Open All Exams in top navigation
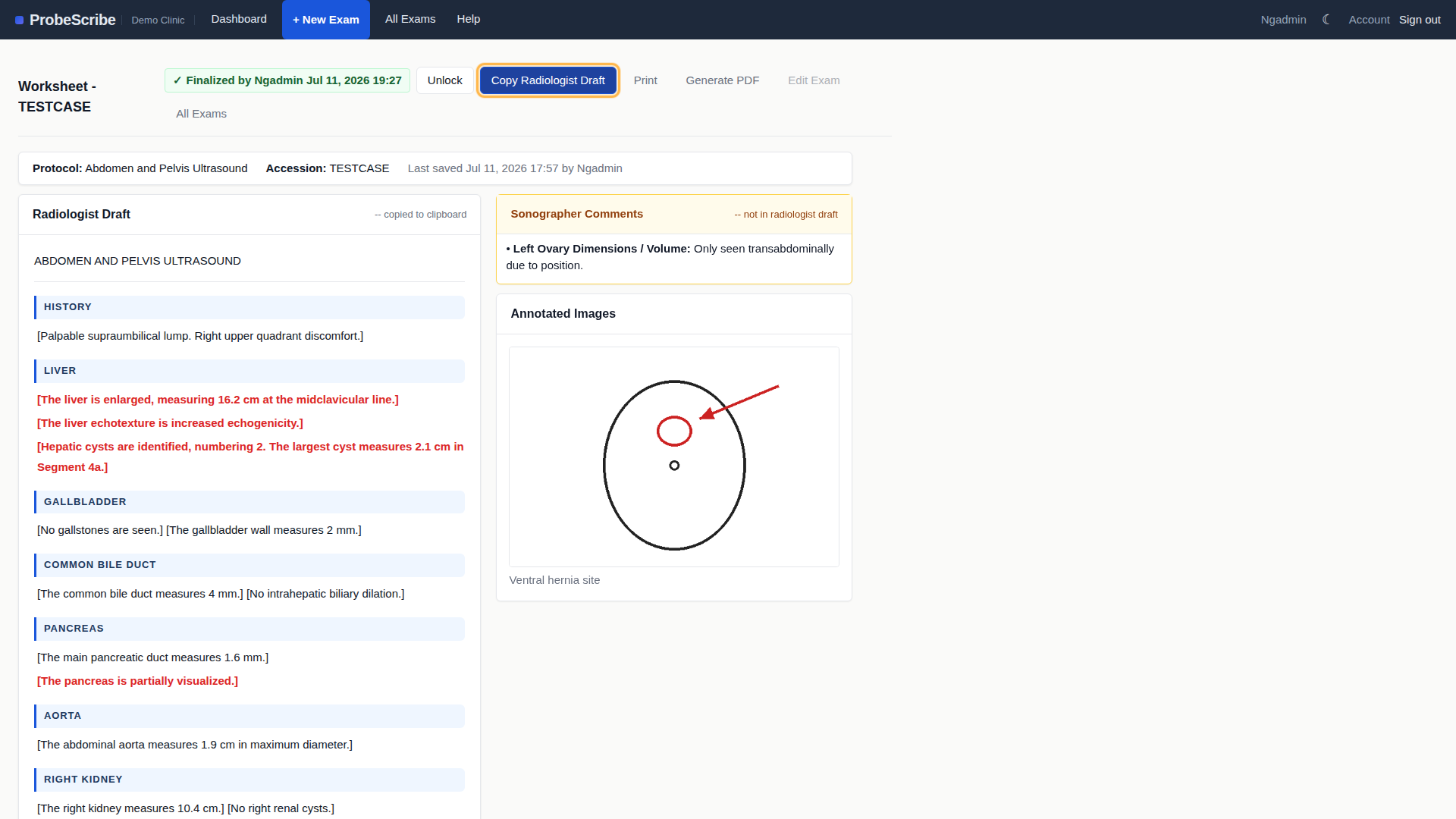This screenshot has height=819, width=1456. [410, 19]
